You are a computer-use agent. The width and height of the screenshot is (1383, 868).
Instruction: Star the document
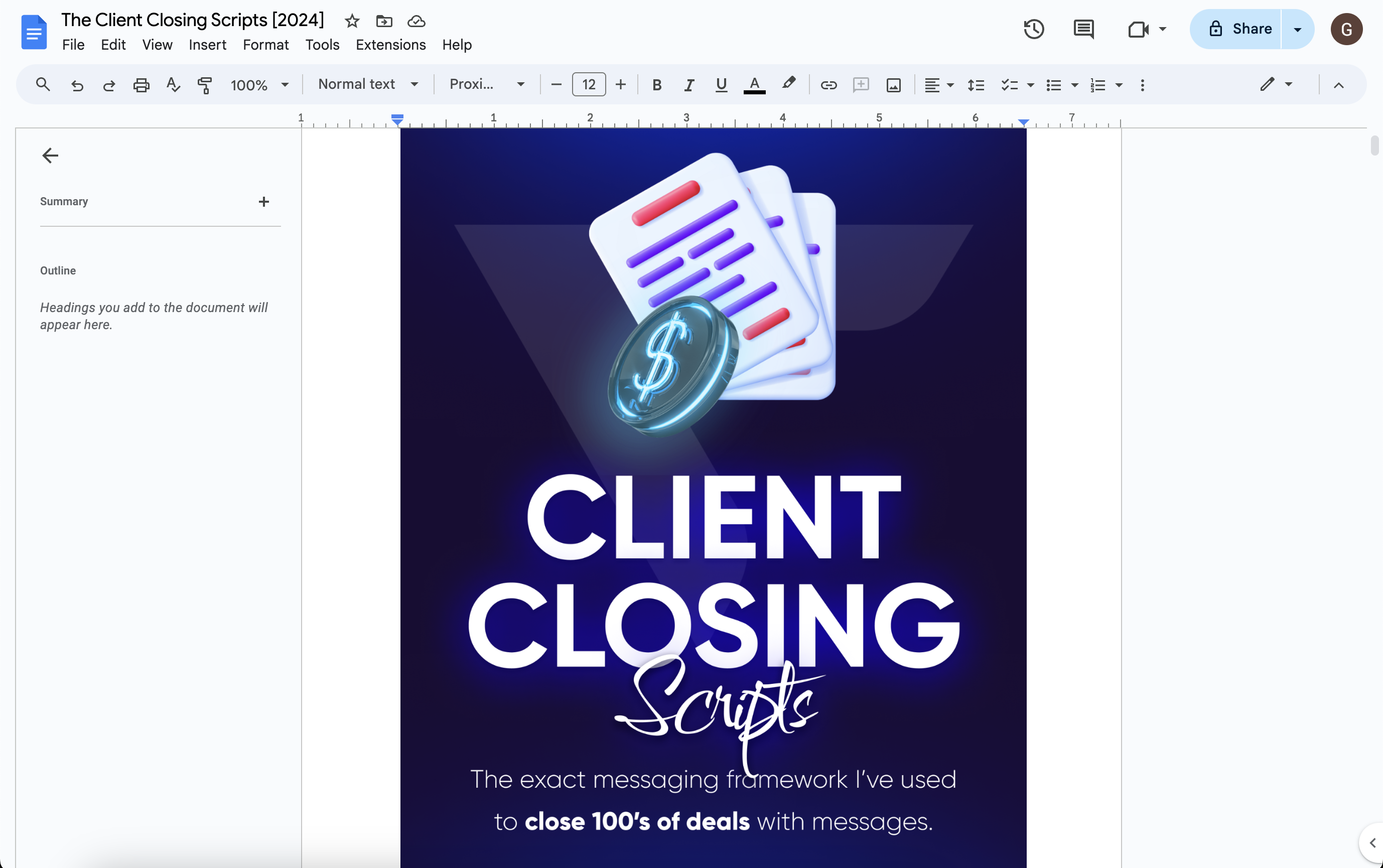point(351,21)
